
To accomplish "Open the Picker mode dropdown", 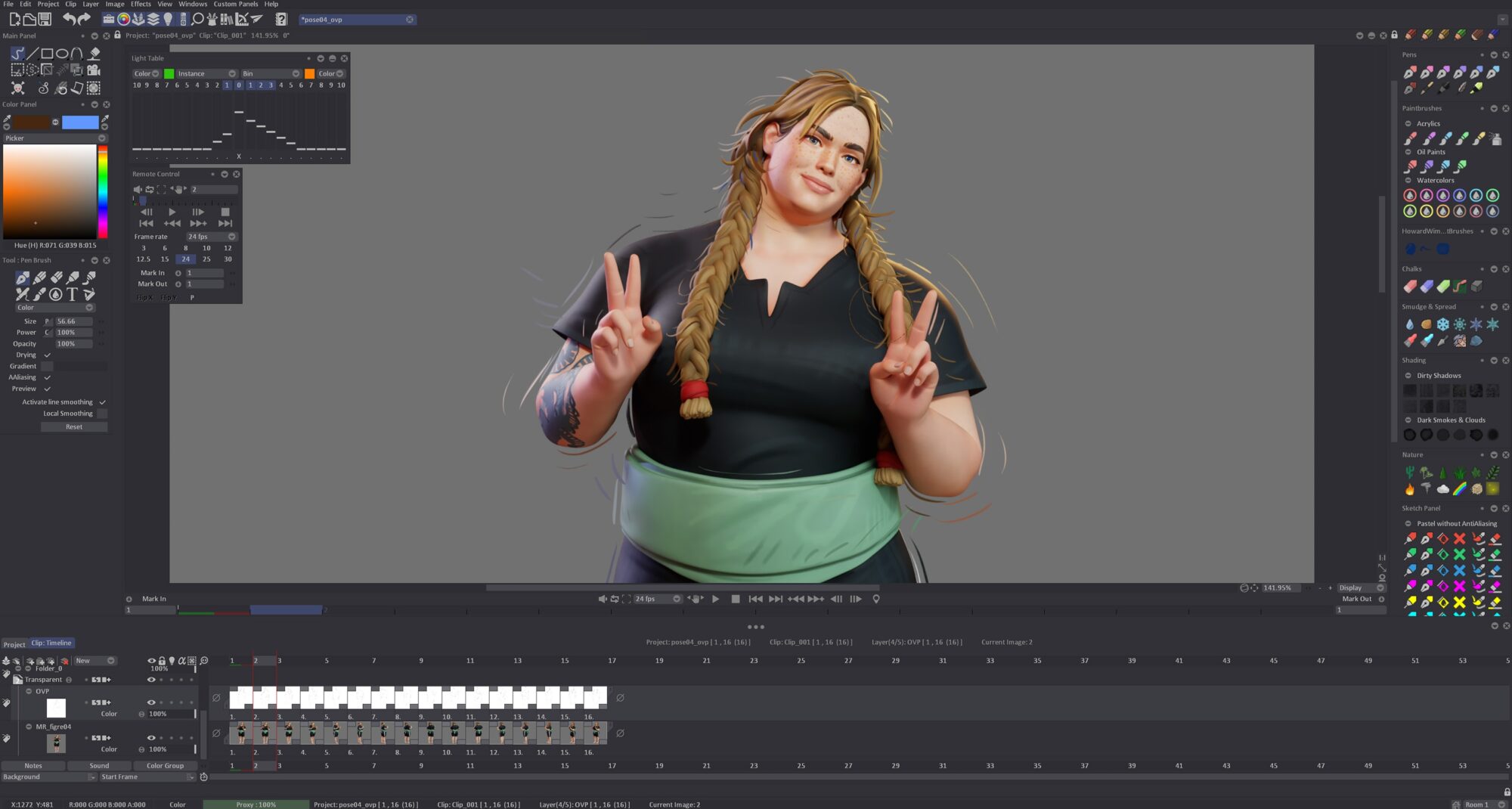I will click(x=55, y=138).
